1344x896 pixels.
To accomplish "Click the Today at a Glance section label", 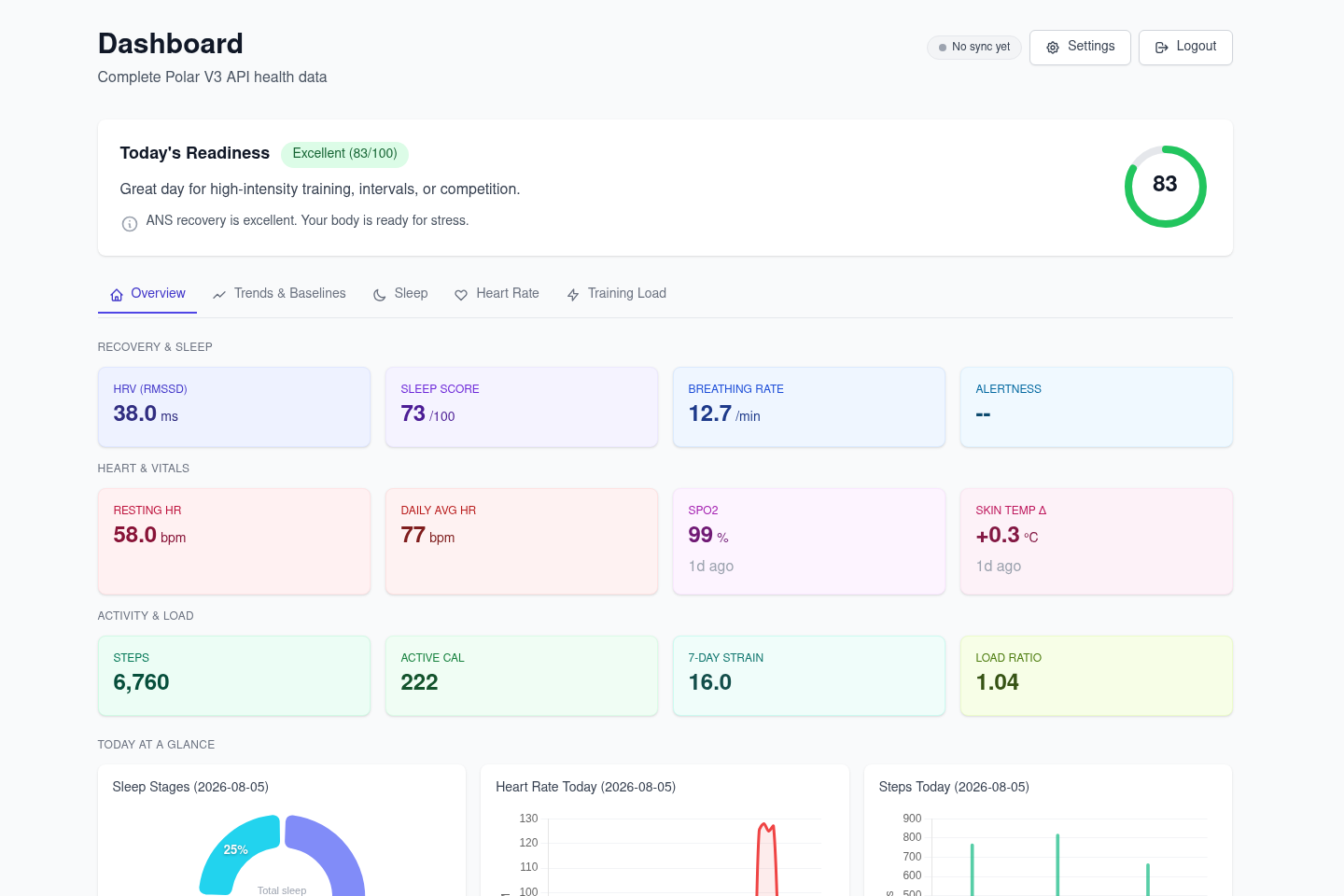I will (x=157, y=745).
